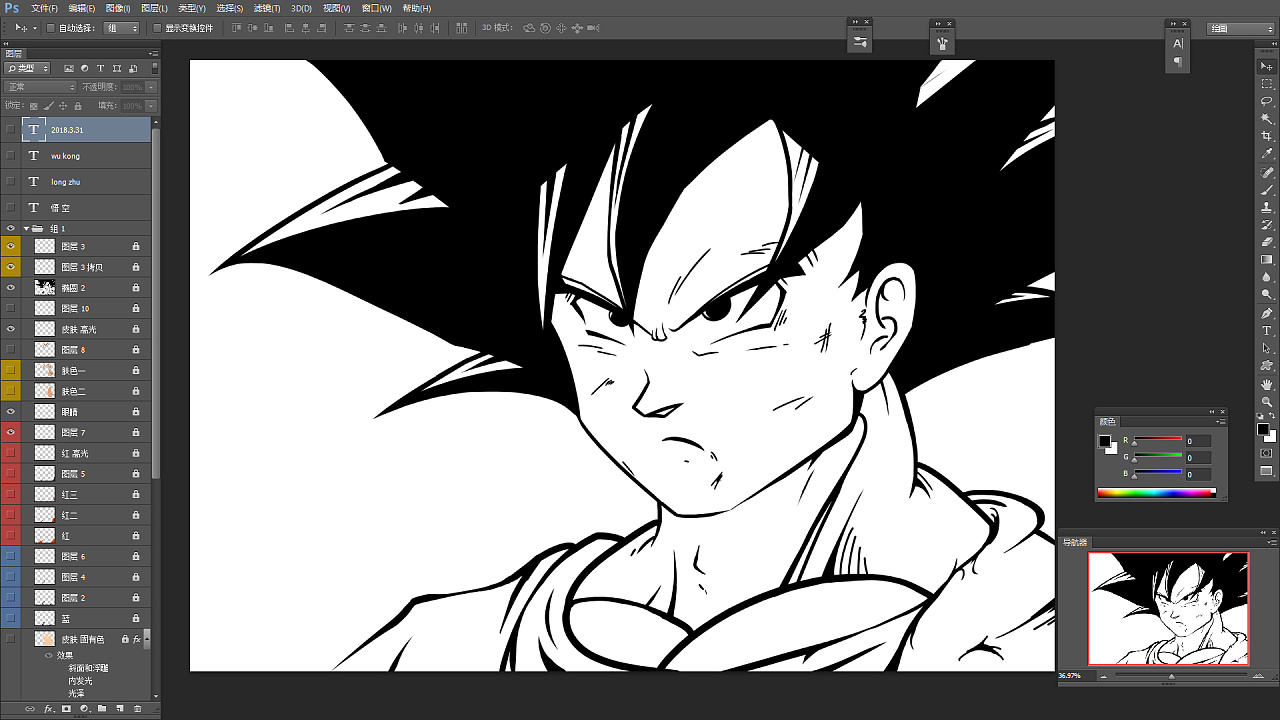Select the Crop tool
This screenshot has height=720, width=1280.
(1267, 136)
